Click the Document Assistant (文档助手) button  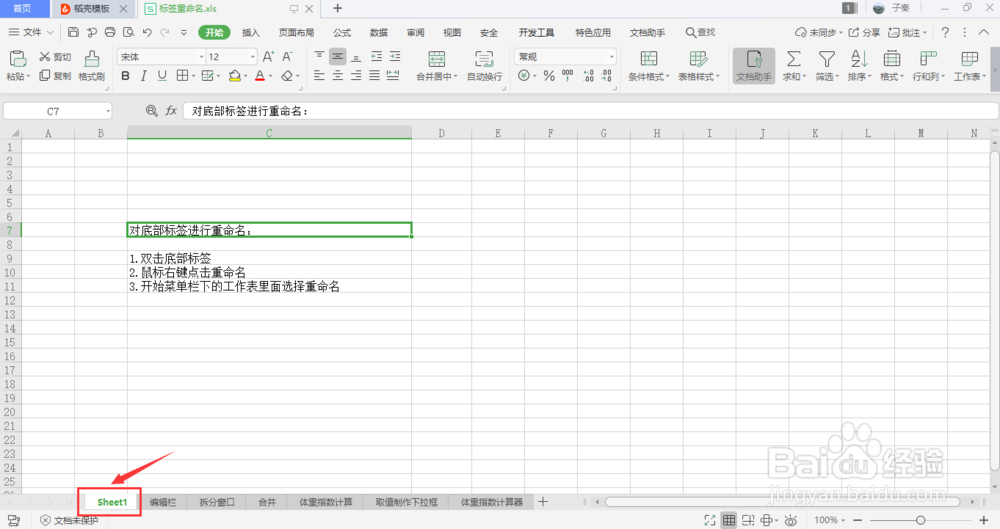click(754, 66)
